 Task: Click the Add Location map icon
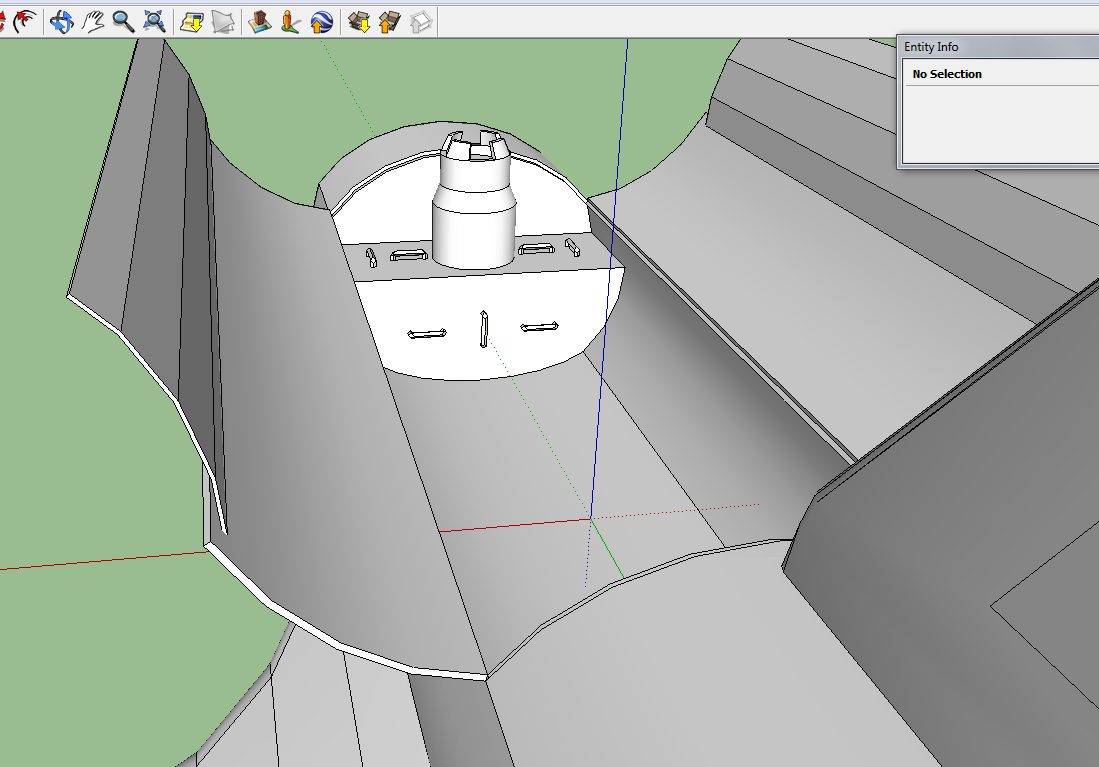tap(191, 22)
